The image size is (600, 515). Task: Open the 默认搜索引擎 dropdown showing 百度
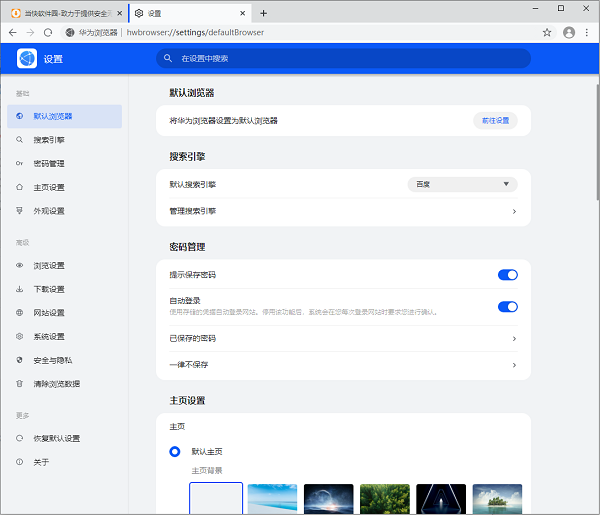(462, 184)
